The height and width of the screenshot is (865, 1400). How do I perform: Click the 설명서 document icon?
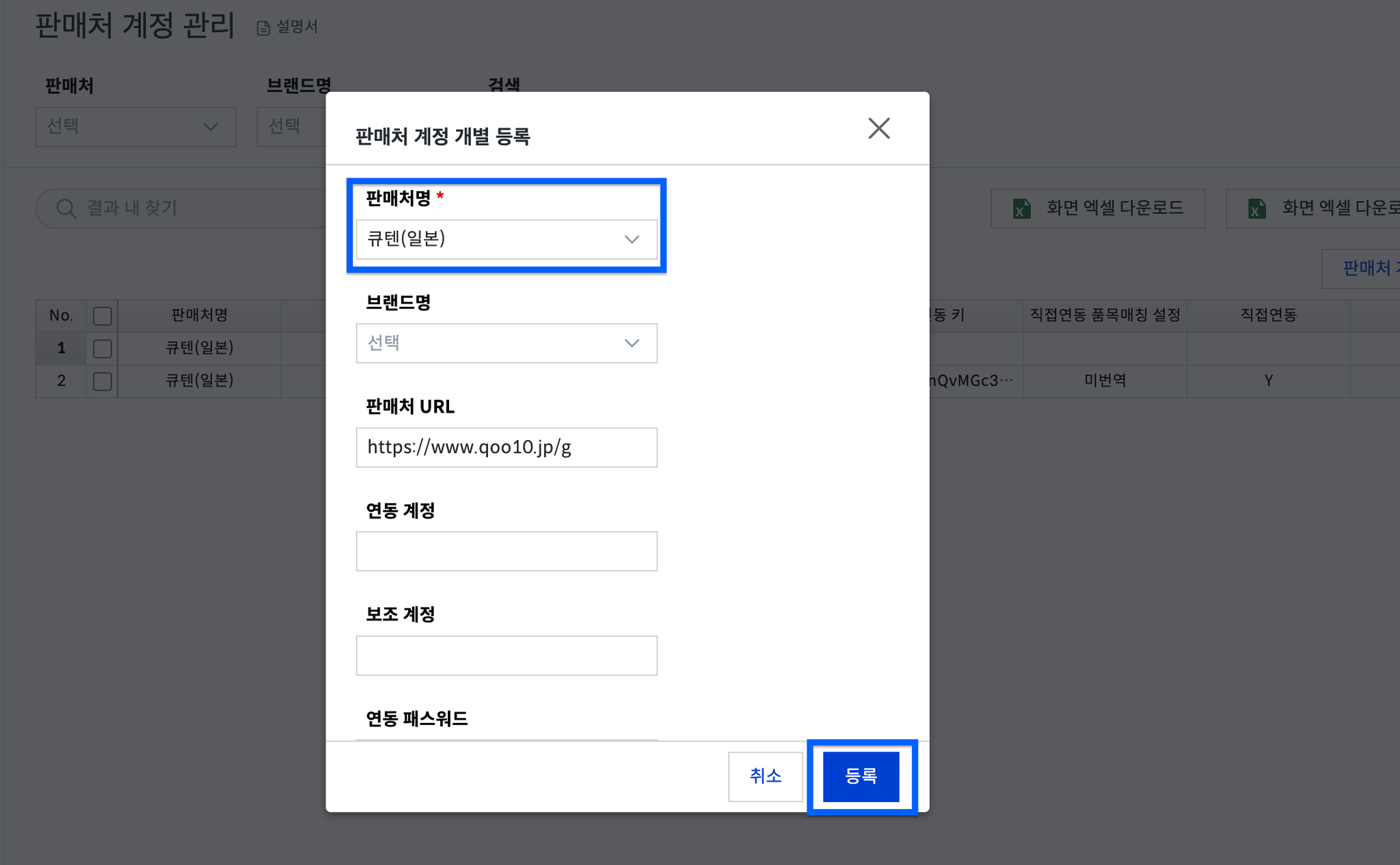click(x=263, y=28)
